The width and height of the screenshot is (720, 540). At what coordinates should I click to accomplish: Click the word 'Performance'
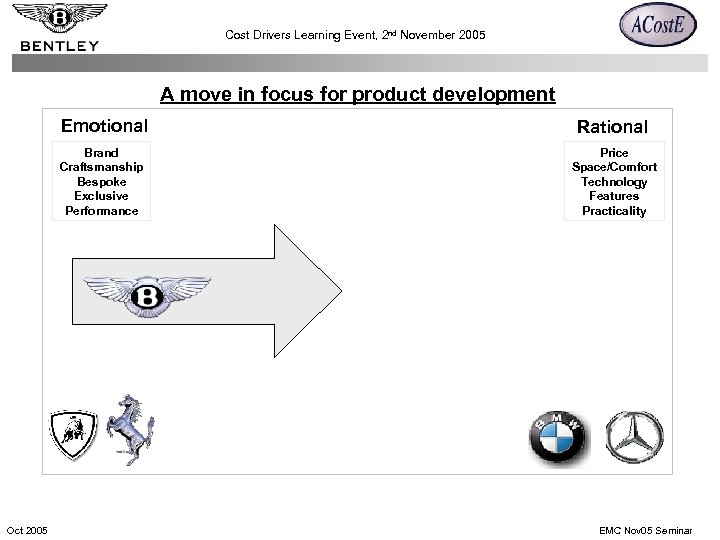pos(101,211)
